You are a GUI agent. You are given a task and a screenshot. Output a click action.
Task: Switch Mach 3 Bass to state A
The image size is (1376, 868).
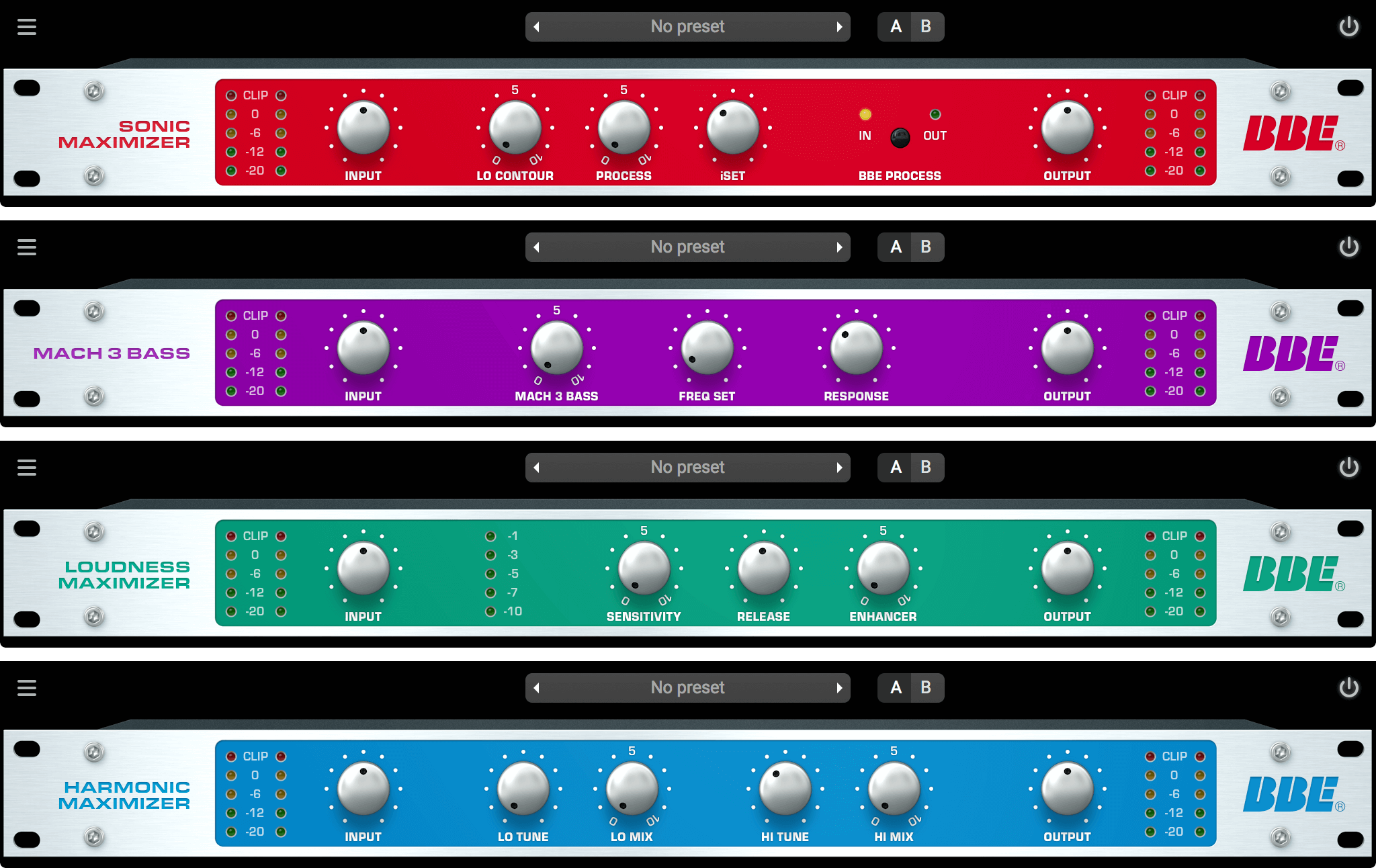pos(895,247)
